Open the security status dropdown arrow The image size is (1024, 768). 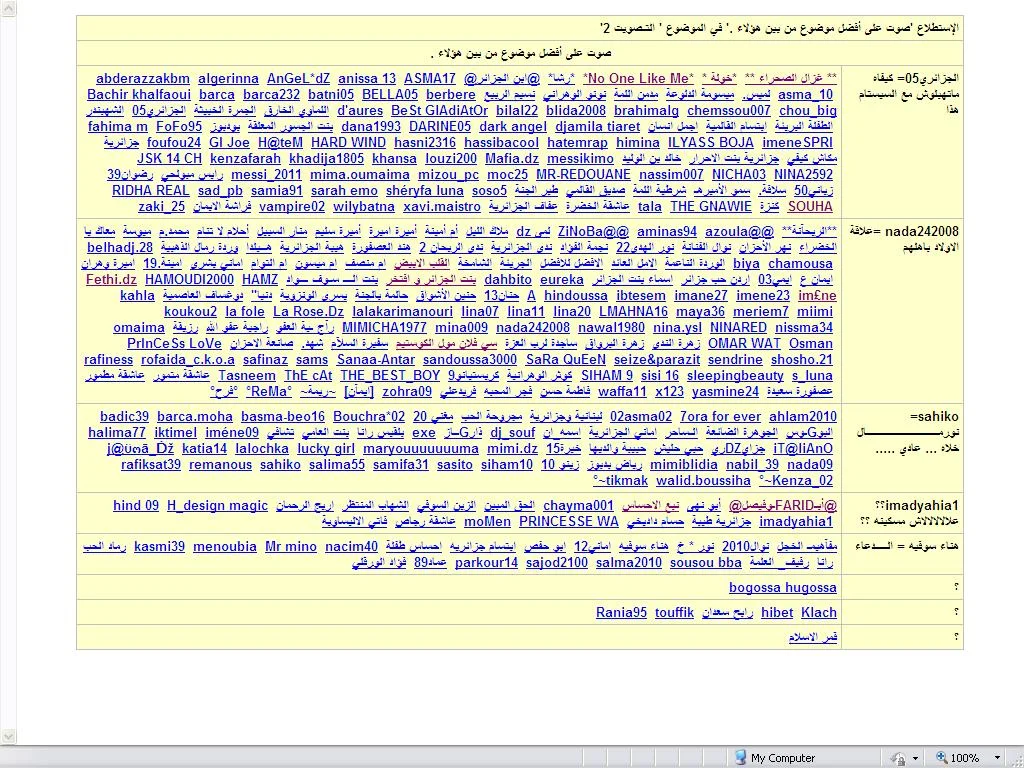[x=915, y=758]
